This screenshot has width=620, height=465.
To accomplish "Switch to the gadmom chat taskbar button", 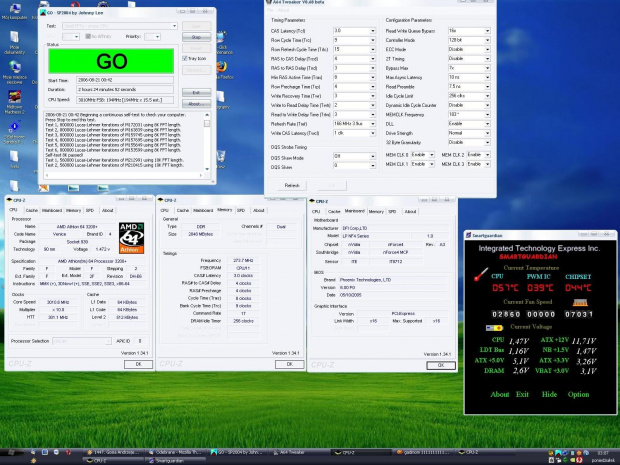I will 422,452.
